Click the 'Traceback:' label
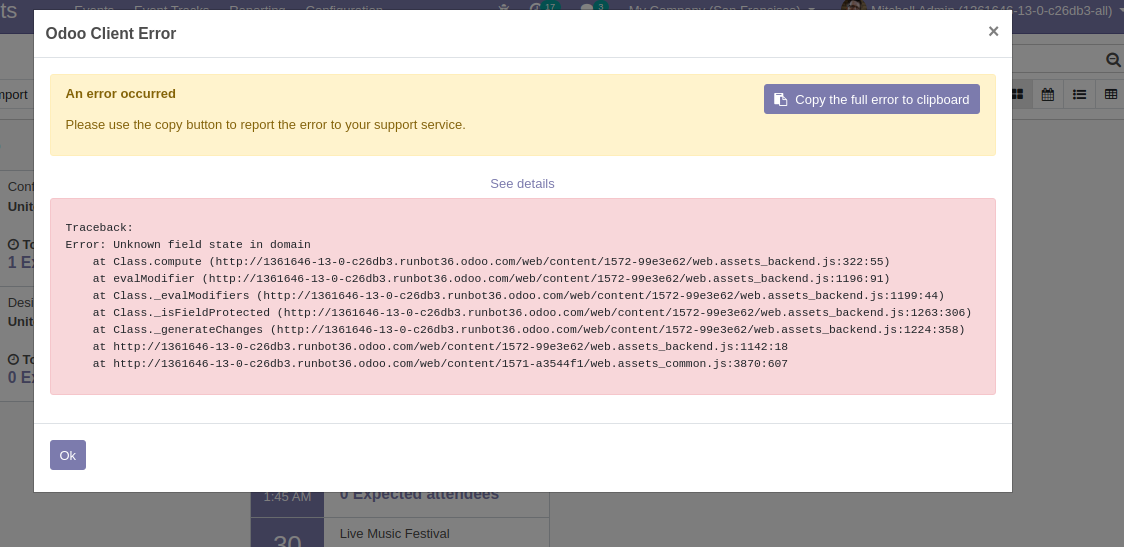Viewport: 1124px width, 547px height. 99,227
